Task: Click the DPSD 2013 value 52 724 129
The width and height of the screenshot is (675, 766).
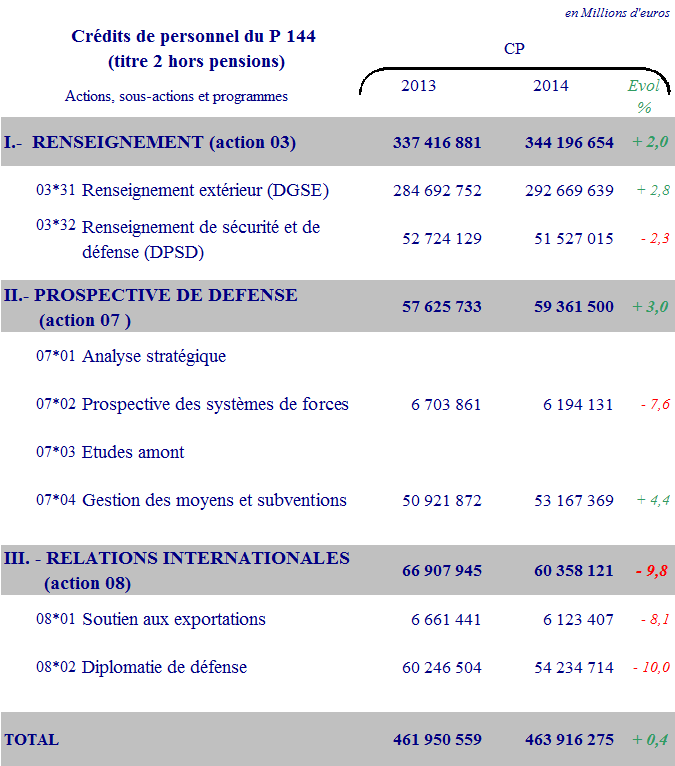Action: (441, 239)
